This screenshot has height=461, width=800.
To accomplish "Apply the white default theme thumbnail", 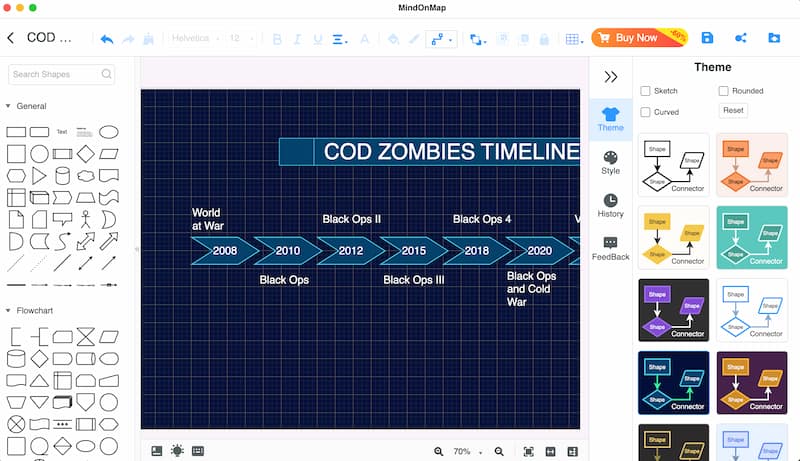I will (x=673, y=165).
